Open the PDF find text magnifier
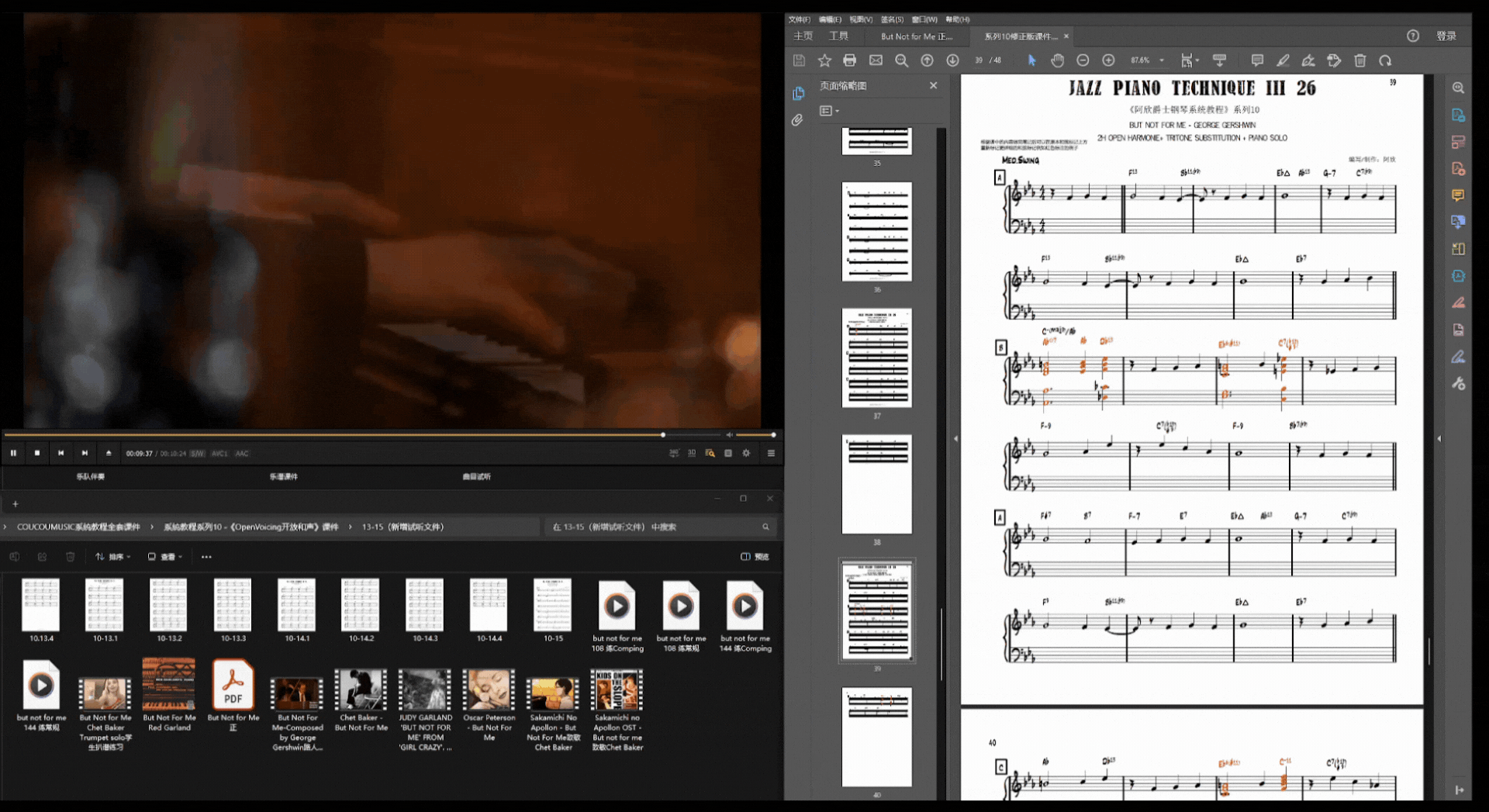This screenshot has width=1489, height=812. point(901,60)
